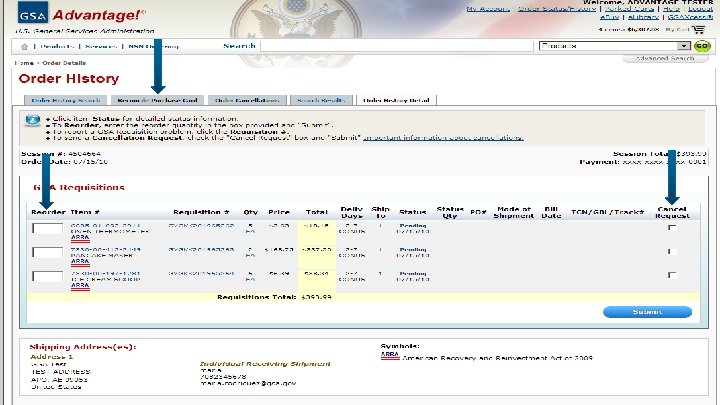720x405 pixels.
Task: Click Pending status in Pancake Maker row
Action: tap(413, 249)
